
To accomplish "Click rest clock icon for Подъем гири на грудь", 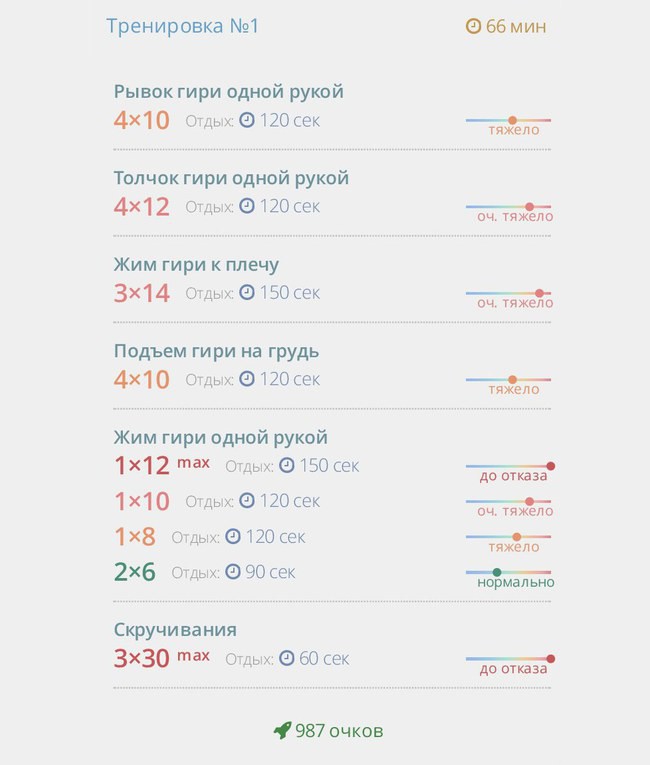I will click(247, 379).
